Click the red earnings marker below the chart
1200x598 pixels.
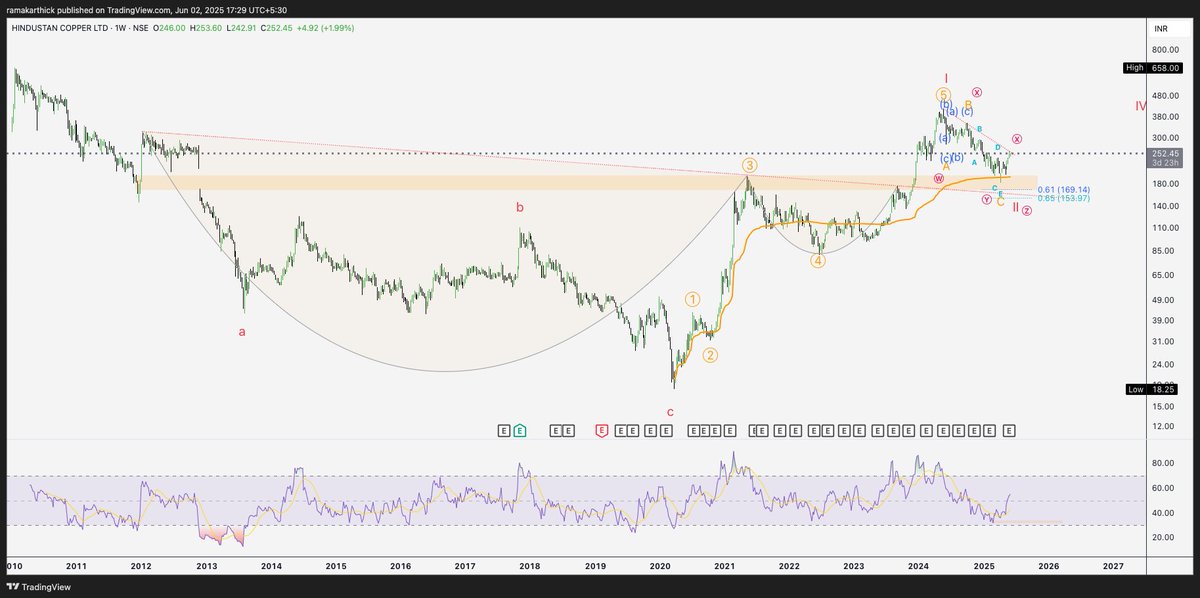(x=601, y=430)
